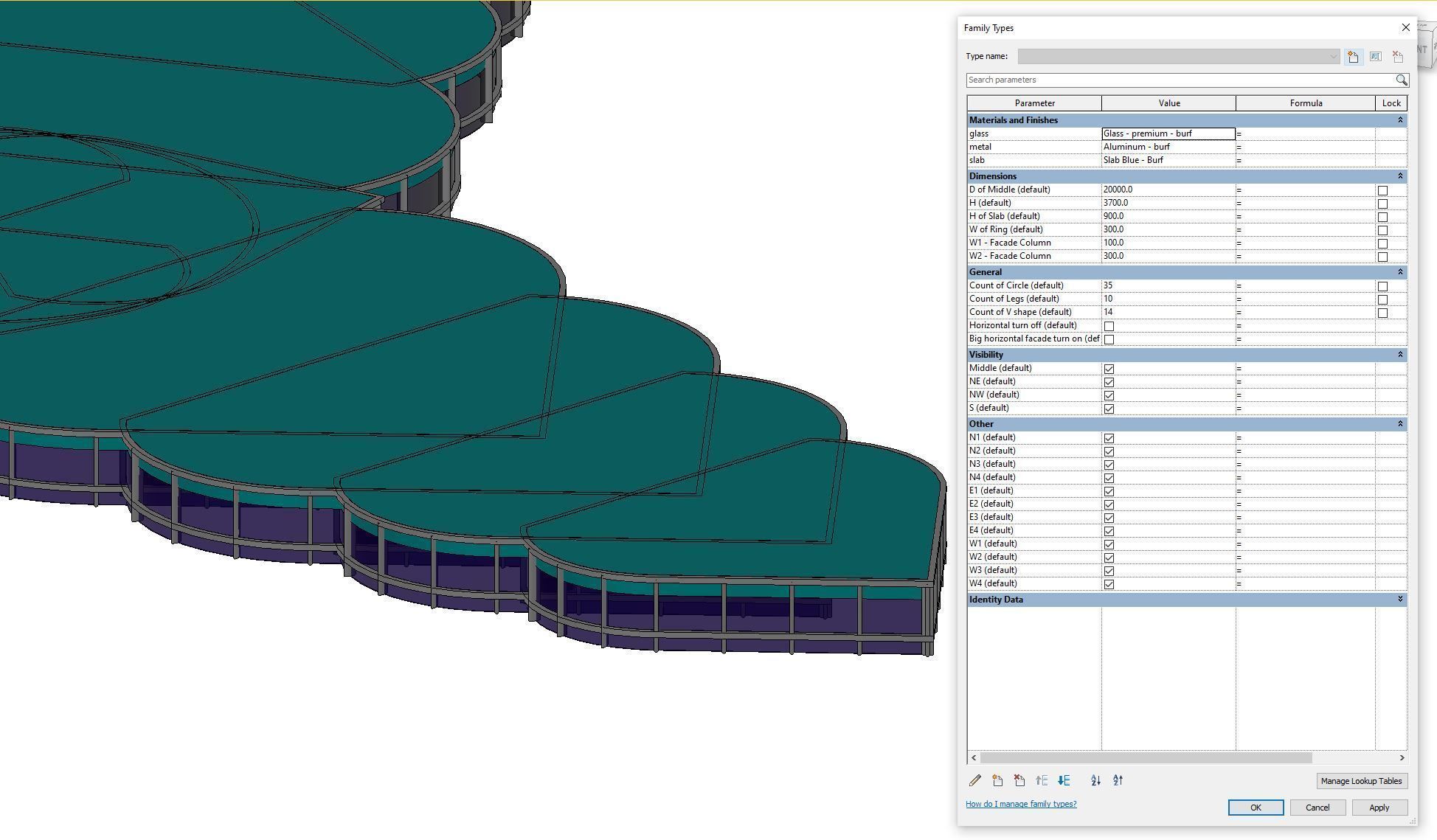Viewport: 1437px width, 840px height.
Task: Uncheck the Middle visibility checkbox
Action: (x=1109, y=369)
